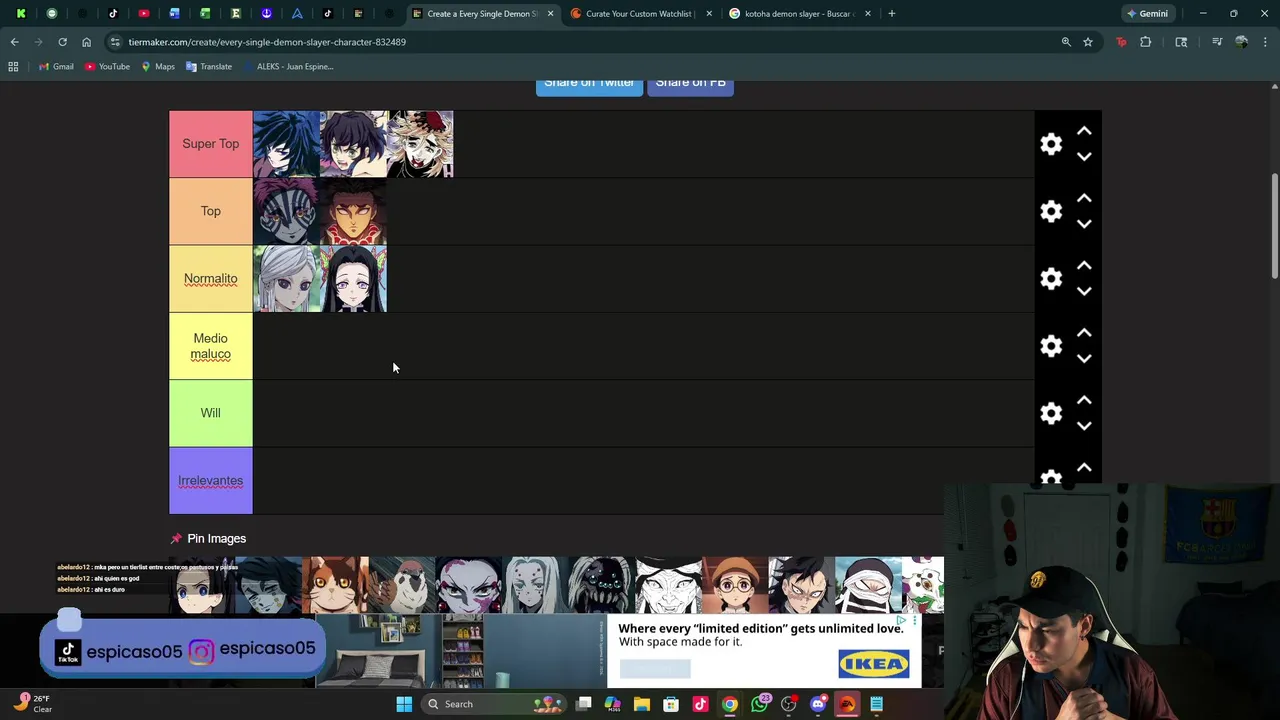The height and width of the screenshot is (720, 1280).
Task: Open settings gear for Will row
Action: click(1050, 413)
